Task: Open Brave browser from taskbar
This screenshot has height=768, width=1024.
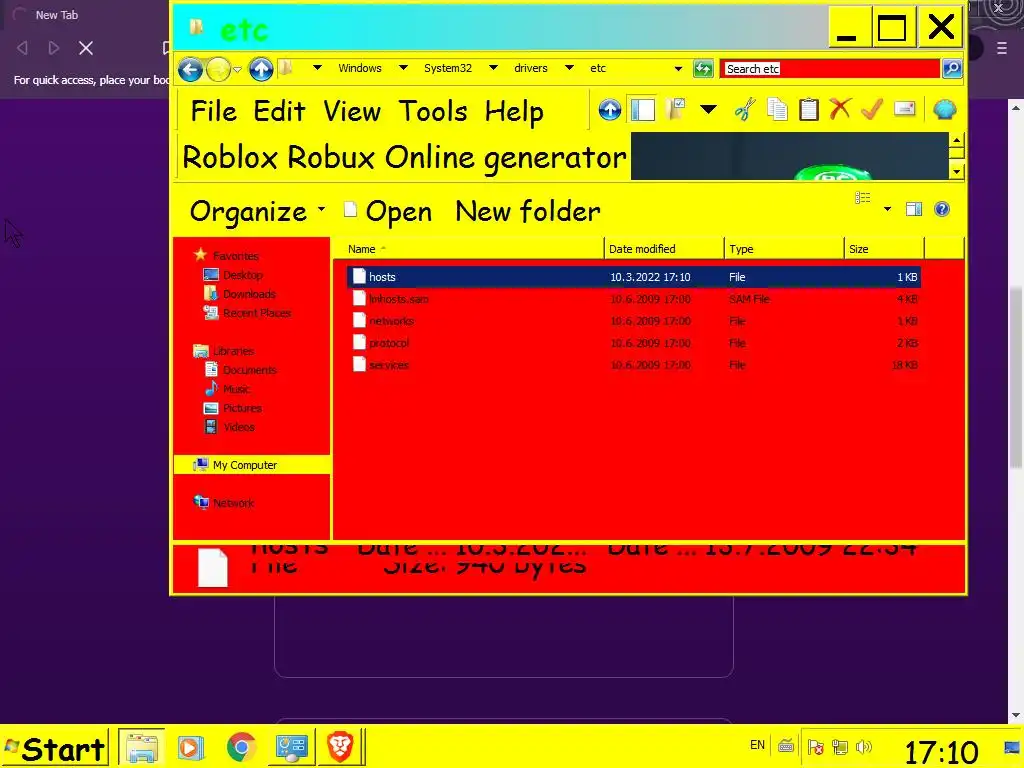Action: click(x=340, y=747)
